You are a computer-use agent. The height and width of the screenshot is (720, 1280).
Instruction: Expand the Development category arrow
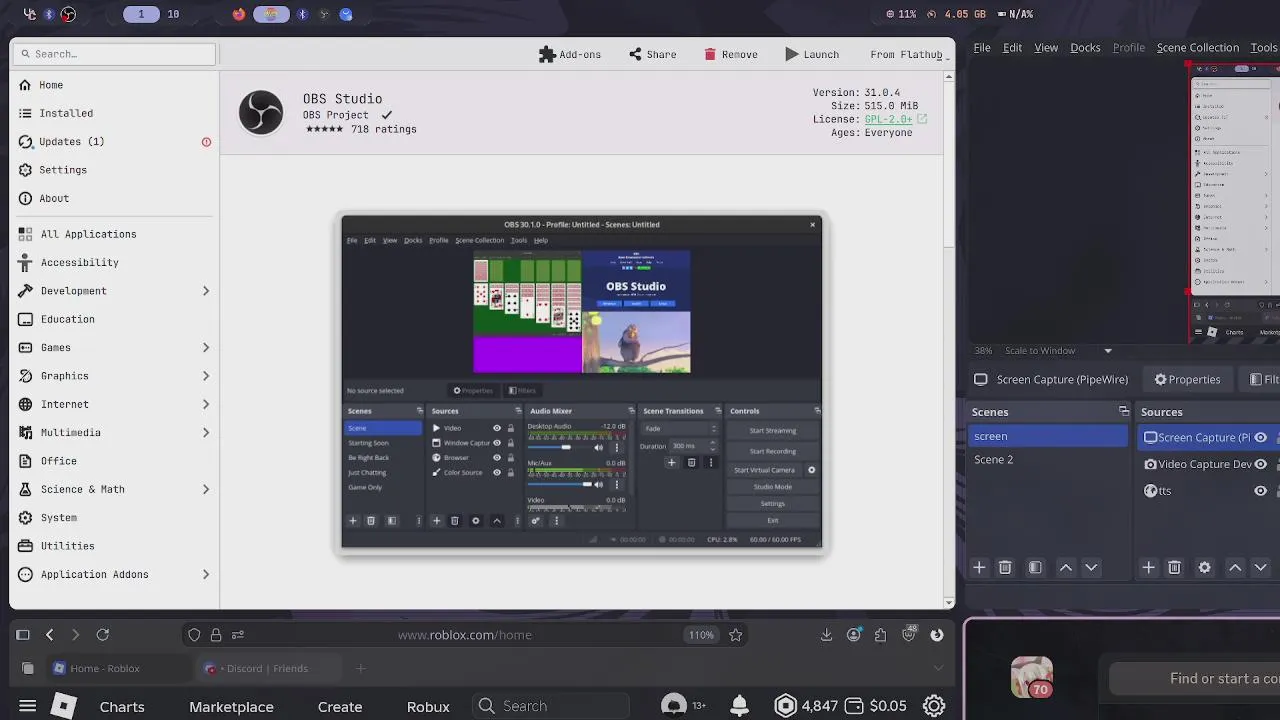pyautogui.click(x=206, y=291)
